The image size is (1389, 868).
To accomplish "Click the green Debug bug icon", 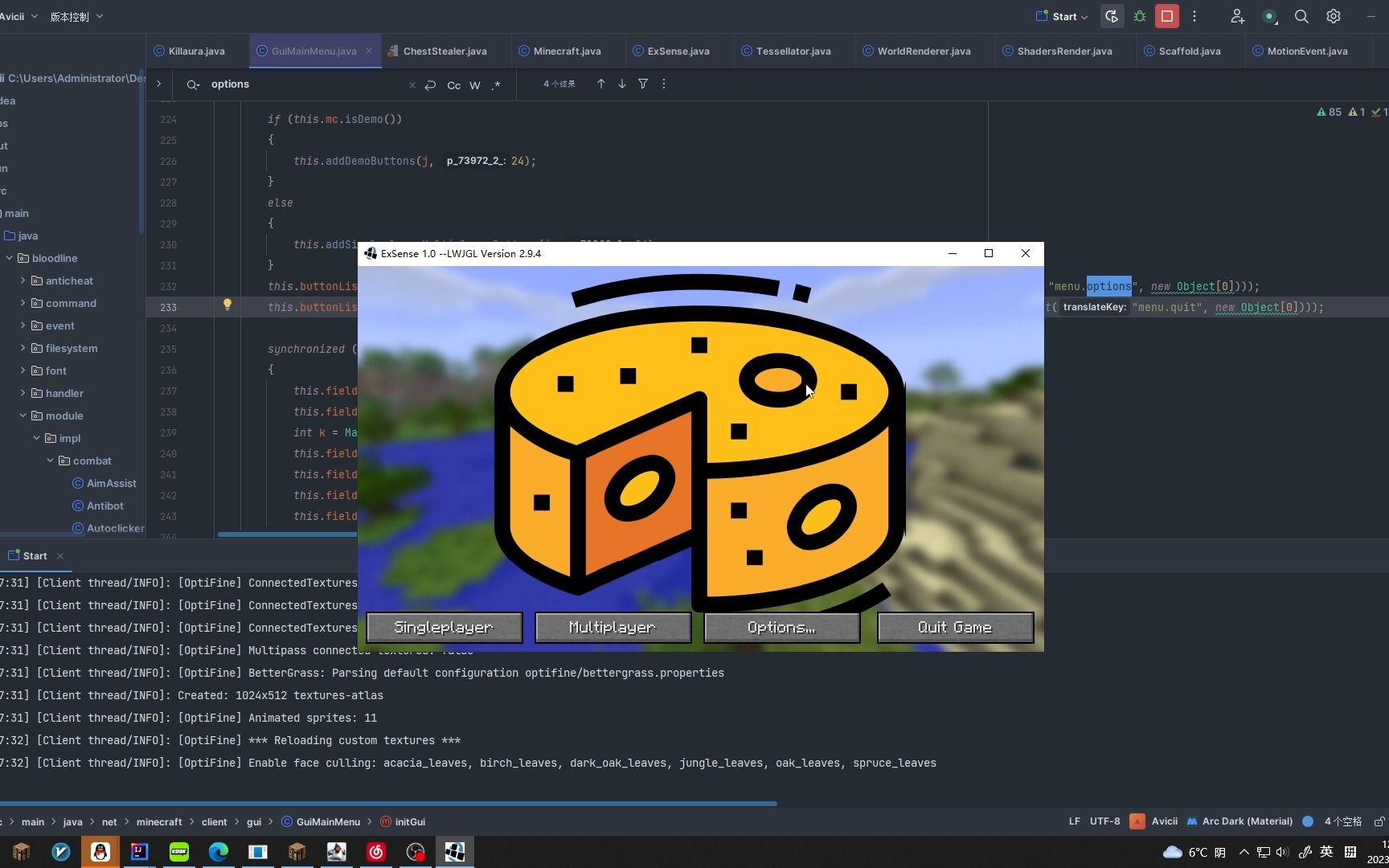I will (x=1140, y=16).
